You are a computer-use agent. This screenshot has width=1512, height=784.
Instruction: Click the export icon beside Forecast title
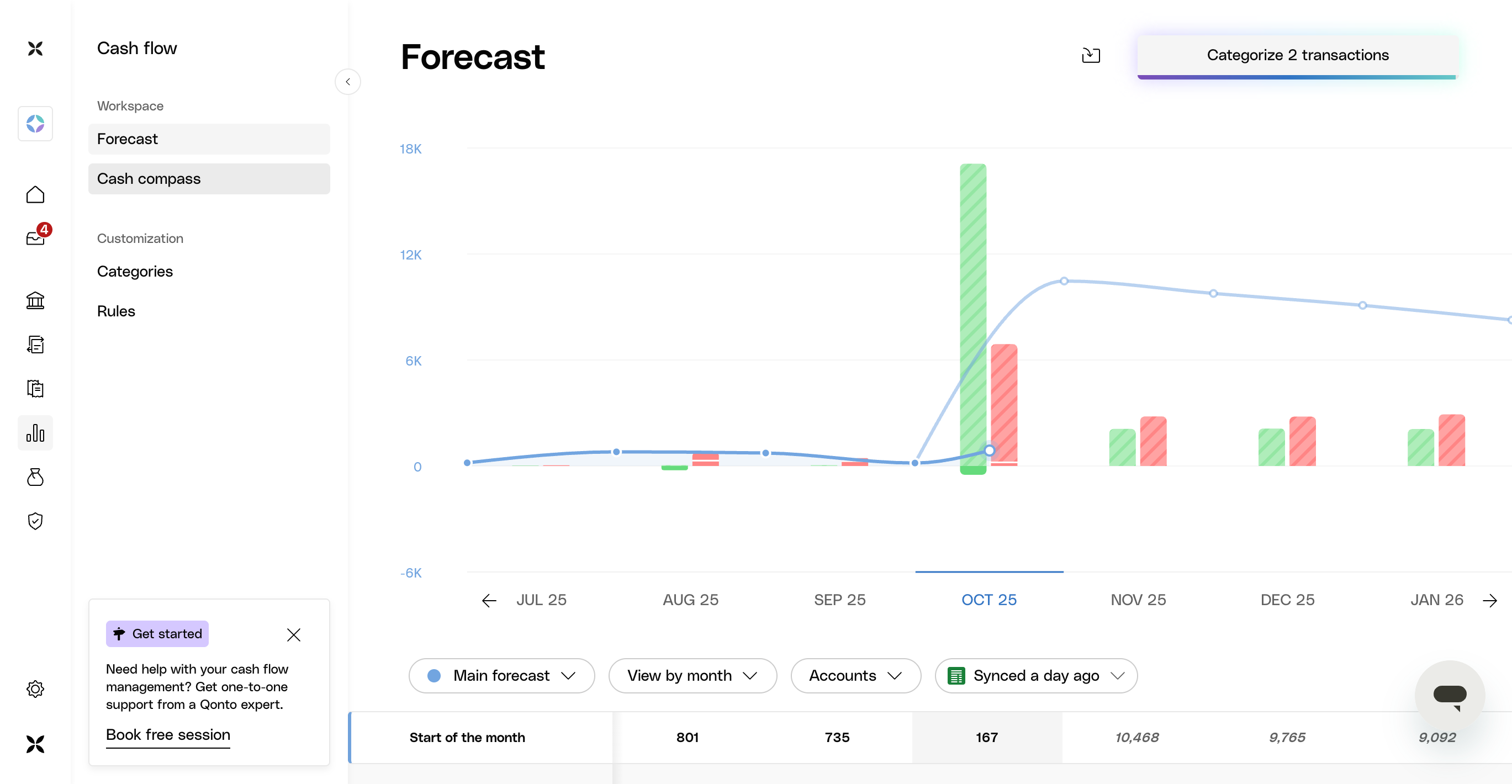1091,55
